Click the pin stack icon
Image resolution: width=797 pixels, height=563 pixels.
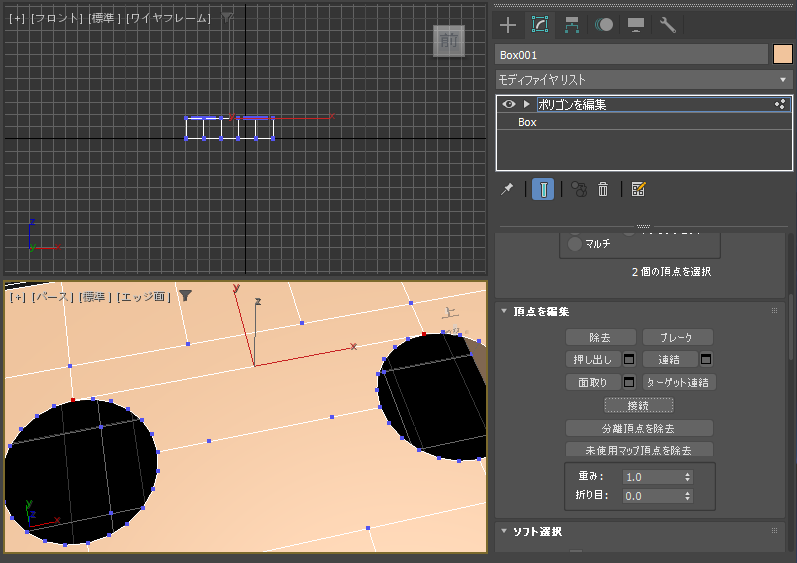click(x=507, y=190)
